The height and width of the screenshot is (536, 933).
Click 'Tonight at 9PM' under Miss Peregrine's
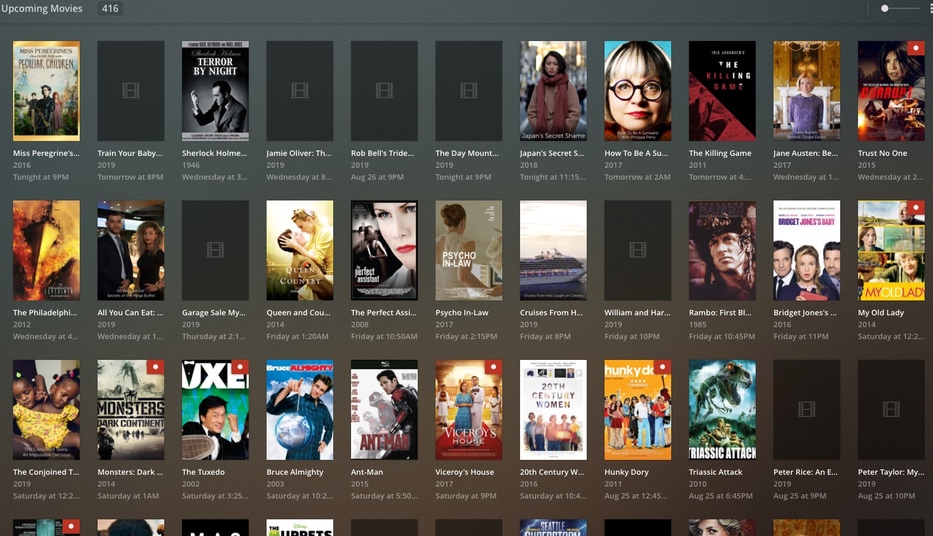click(x=41, y=177)
